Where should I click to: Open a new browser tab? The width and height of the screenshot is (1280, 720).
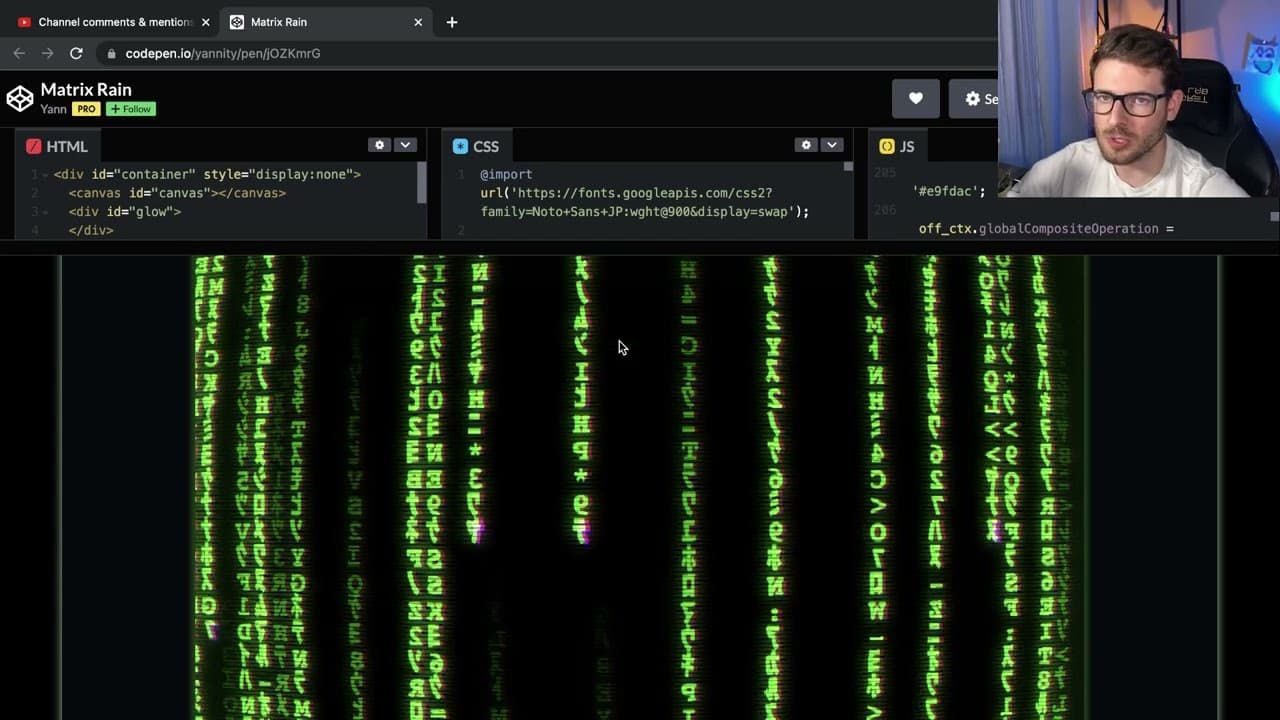pos(452,22)
